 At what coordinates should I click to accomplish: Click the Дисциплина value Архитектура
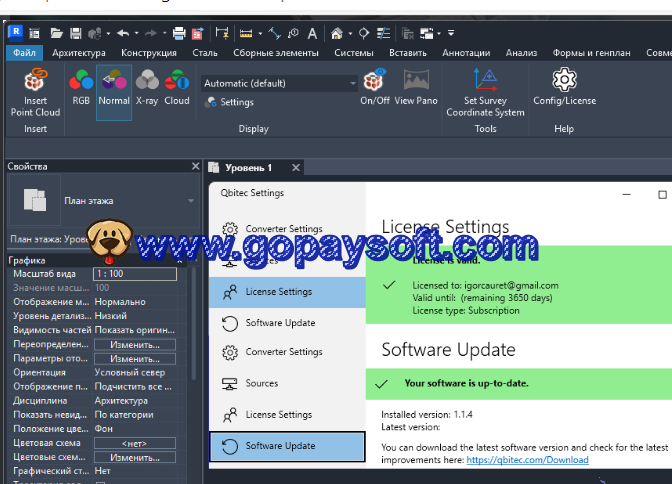[121, 401]
